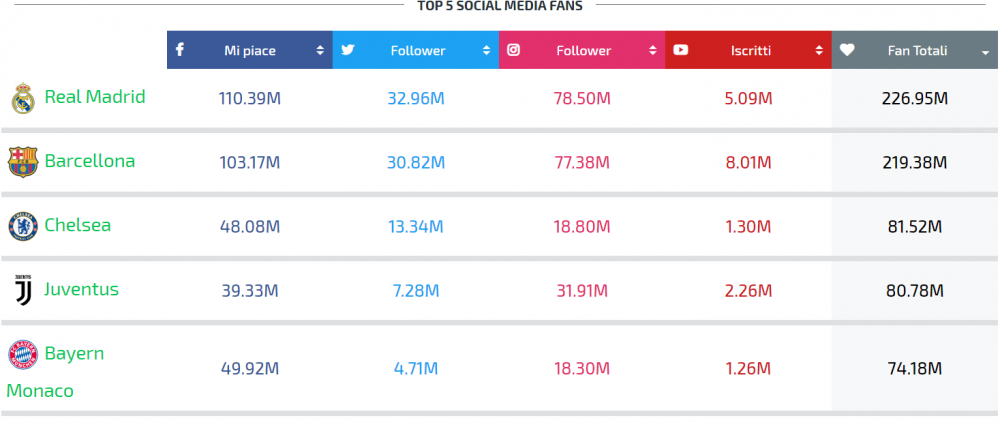Select the Iscritti column header
Screen dimensions: 1000x427
748,50
